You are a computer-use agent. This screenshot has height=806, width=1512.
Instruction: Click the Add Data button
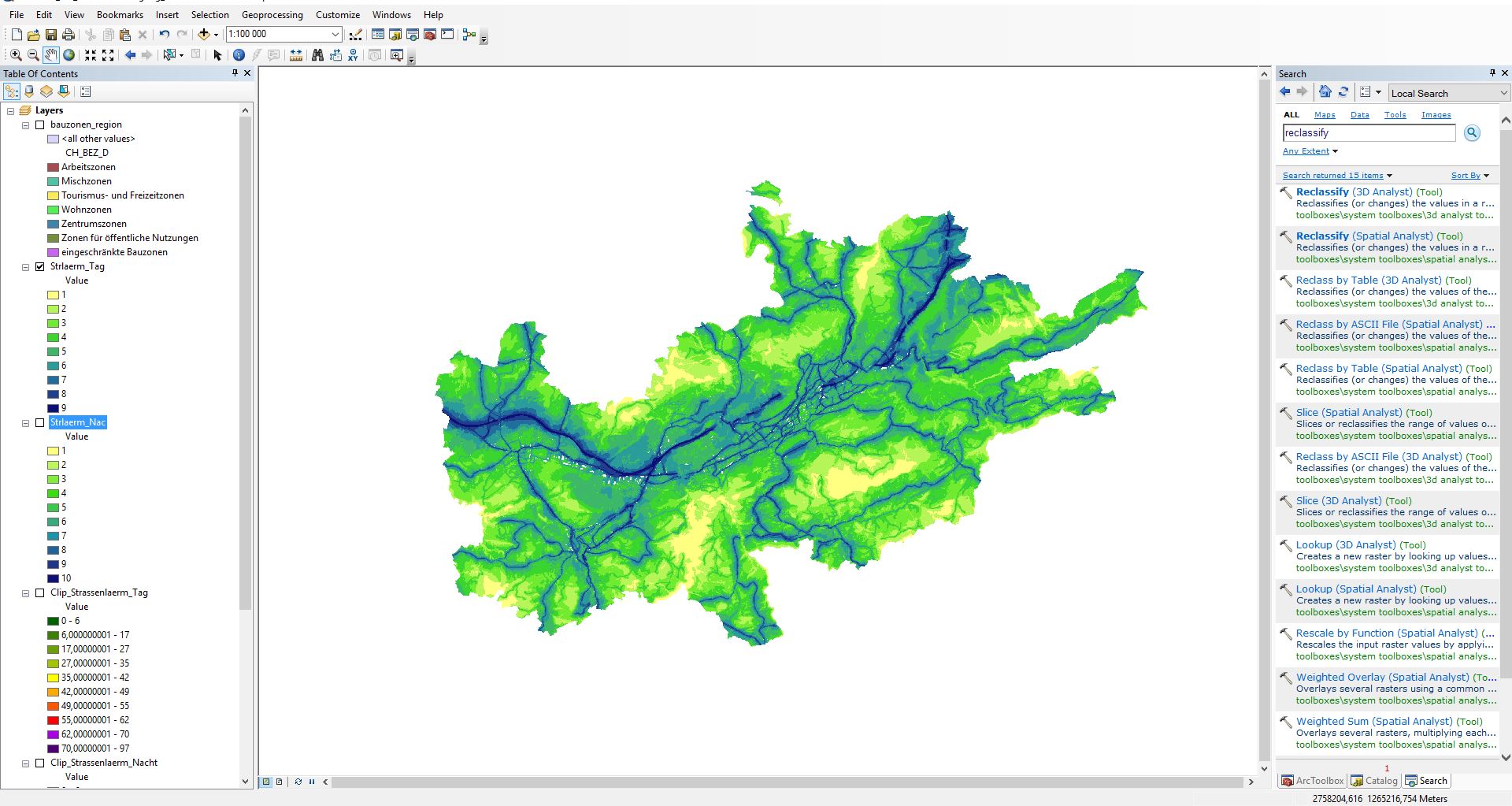[204, 35]
